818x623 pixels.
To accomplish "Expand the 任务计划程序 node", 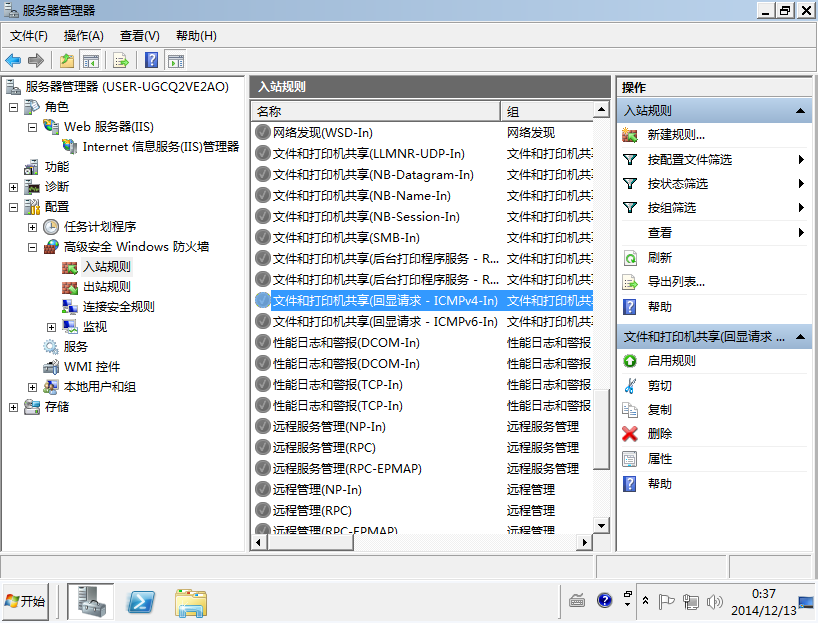I will [32, 227].
